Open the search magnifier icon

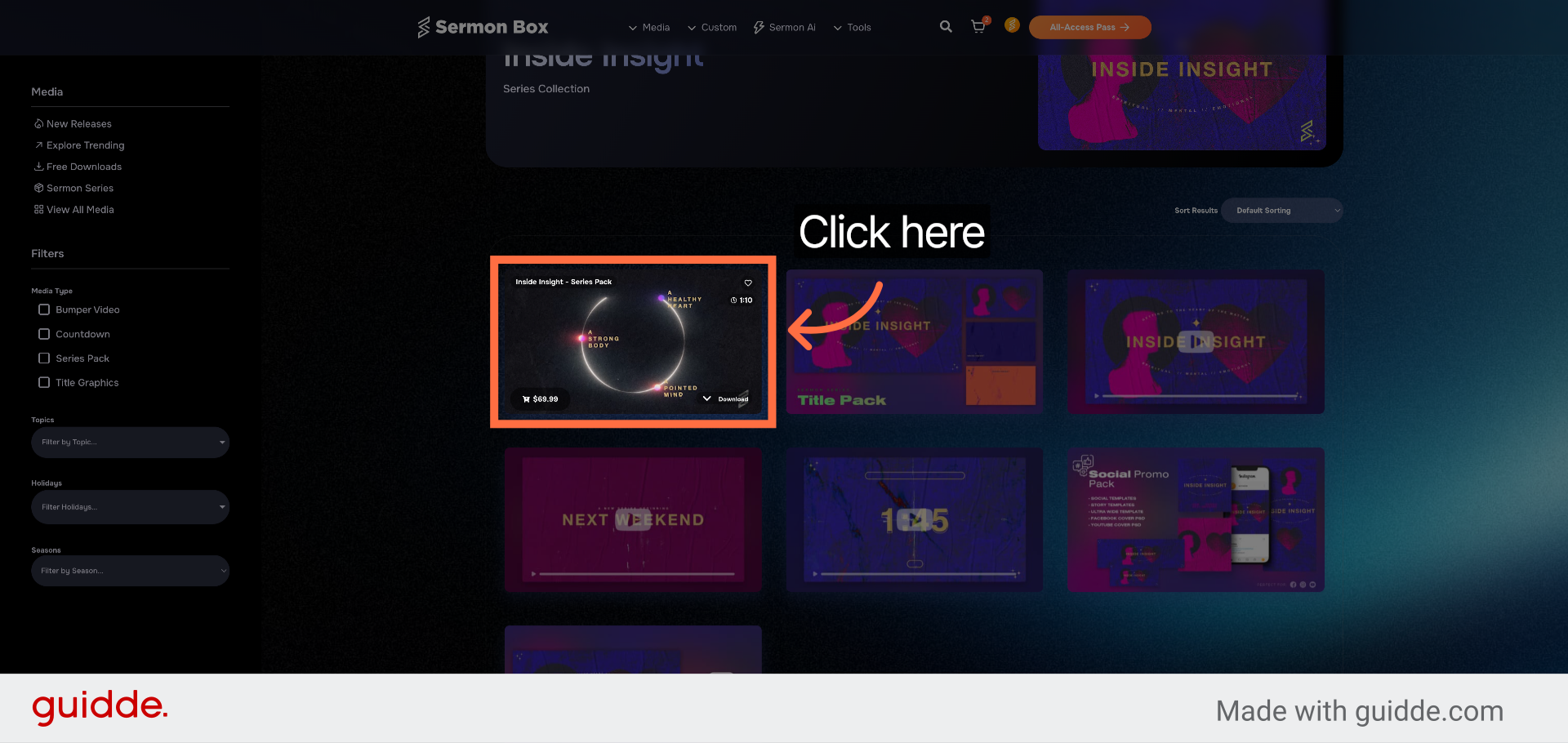pos(946,26)
